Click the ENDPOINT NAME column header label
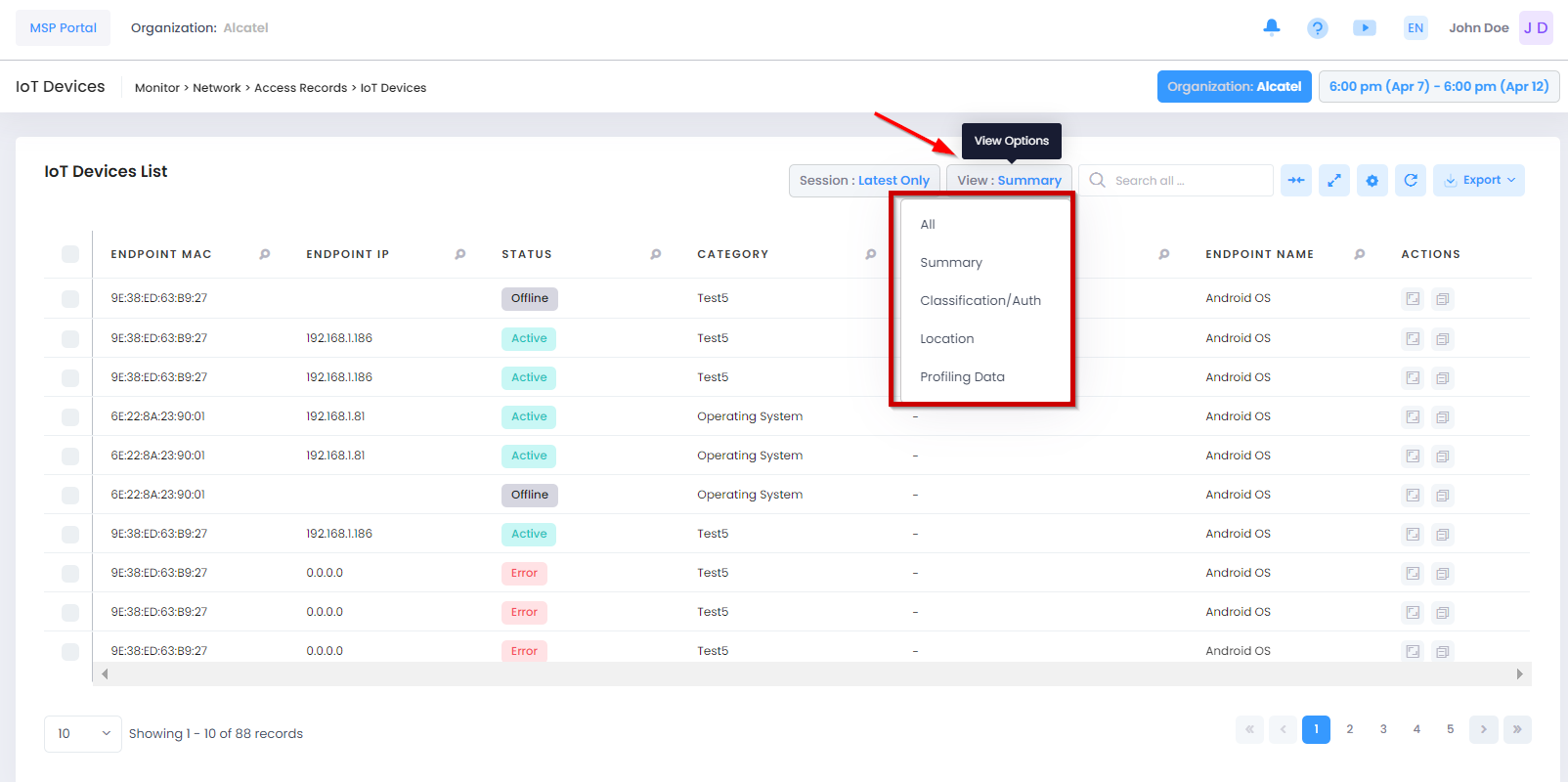Image resolution: width=1568 pixels, height=782 pixels. coord(1259,254)
